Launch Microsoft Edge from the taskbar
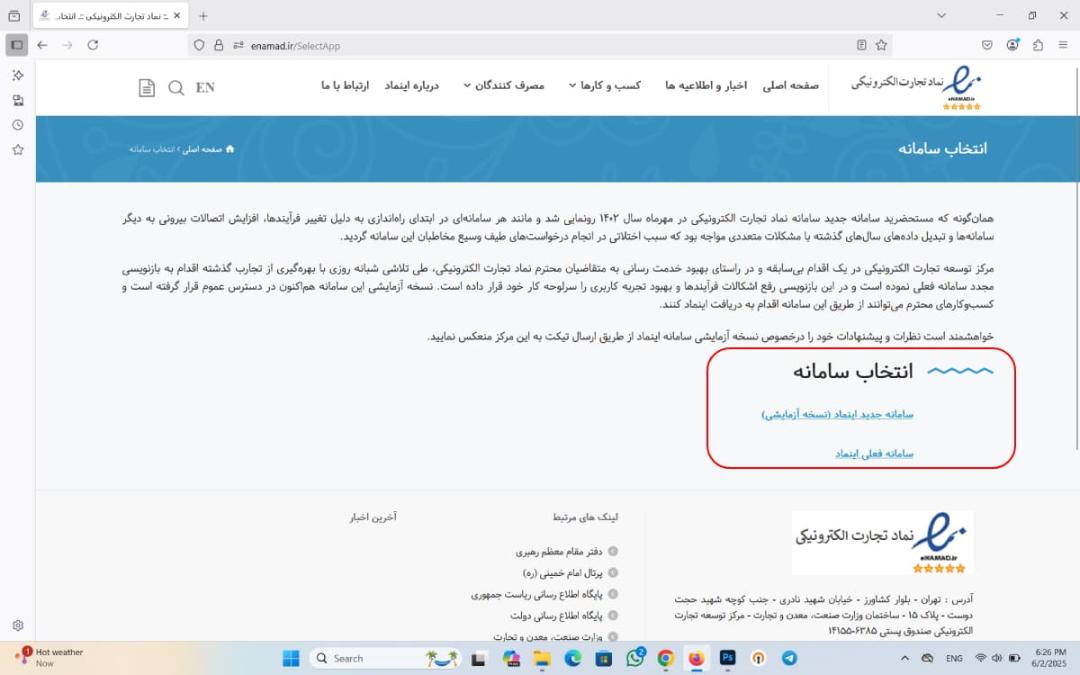Viewport: 1080px width, 675px height. 573,658
